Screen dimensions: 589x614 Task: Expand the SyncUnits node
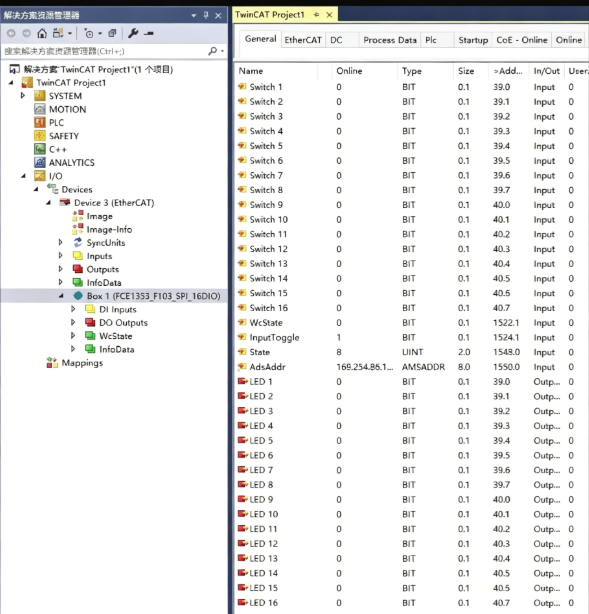tap(60, 242)
